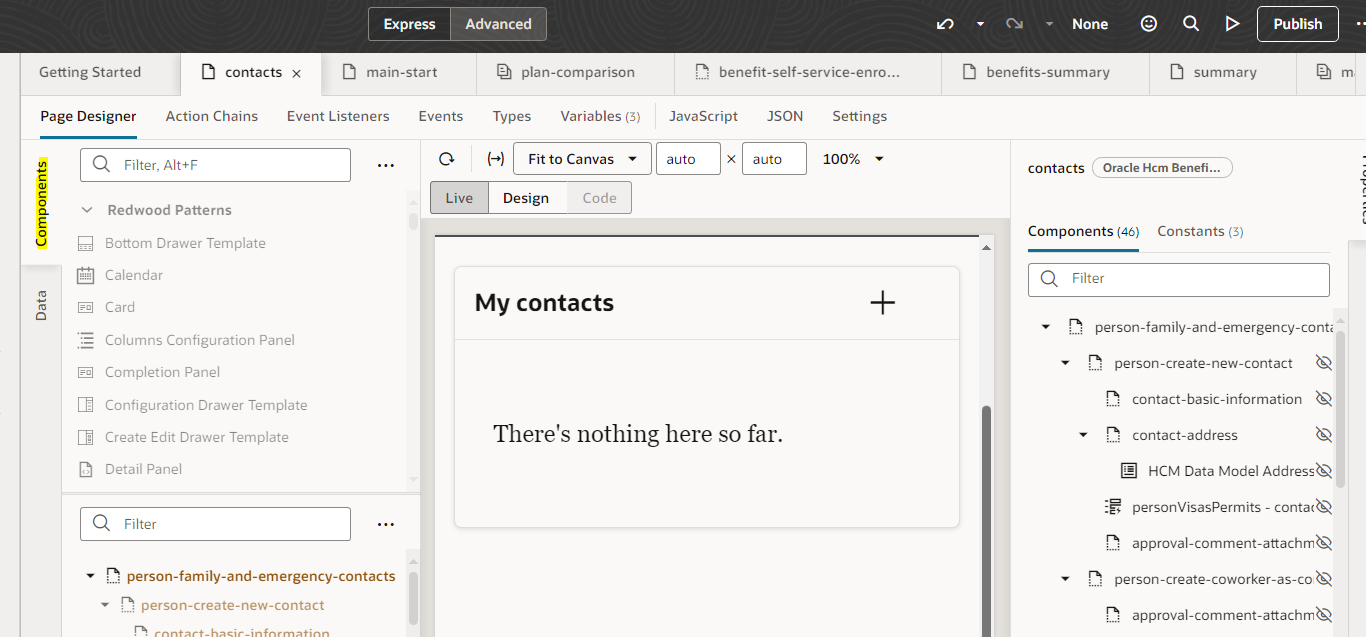
Task: Click the refresh canvas icon
Action: tap(446, 158)
